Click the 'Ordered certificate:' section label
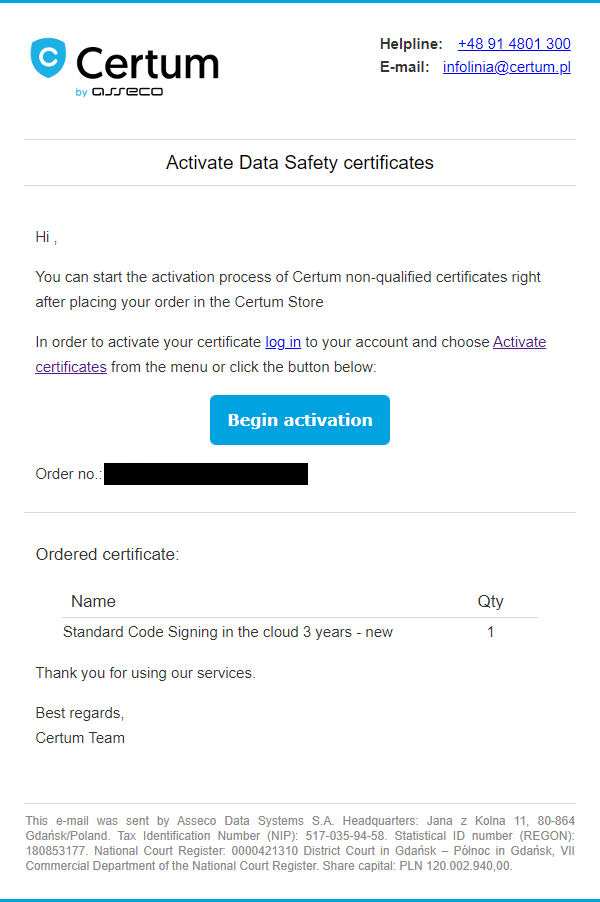Viewport: 600px width, 902px height. point(107,554)
